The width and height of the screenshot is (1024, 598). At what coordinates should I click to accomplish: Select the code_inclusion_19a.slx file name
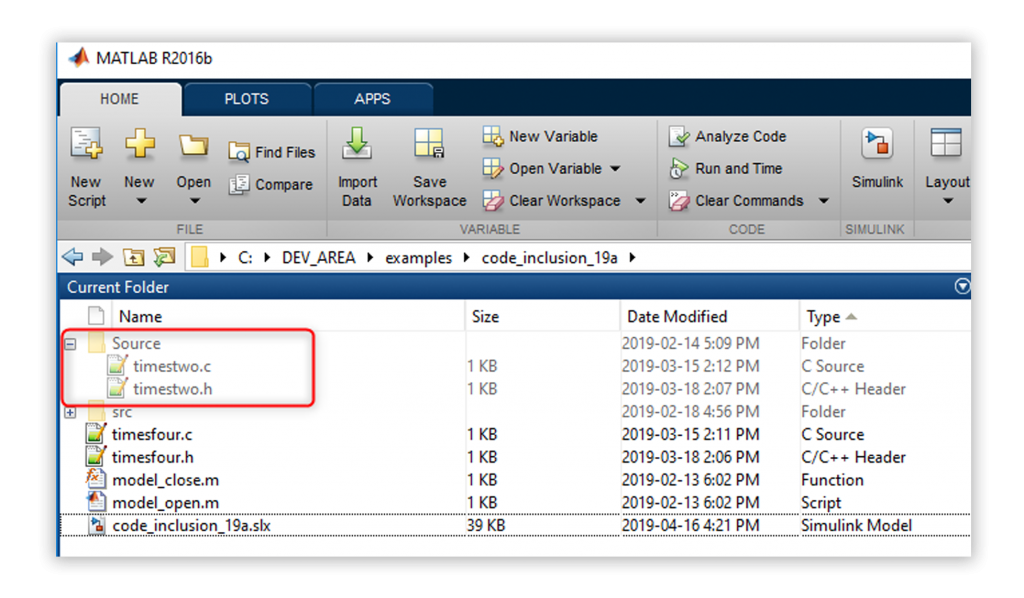point(191,526)
